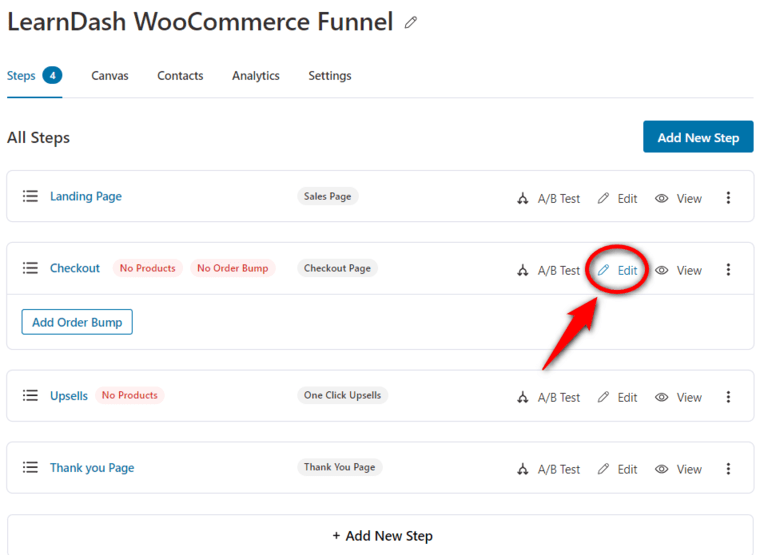Edit the Checkout step
The image size is (760, 555).
click(617, 270)
